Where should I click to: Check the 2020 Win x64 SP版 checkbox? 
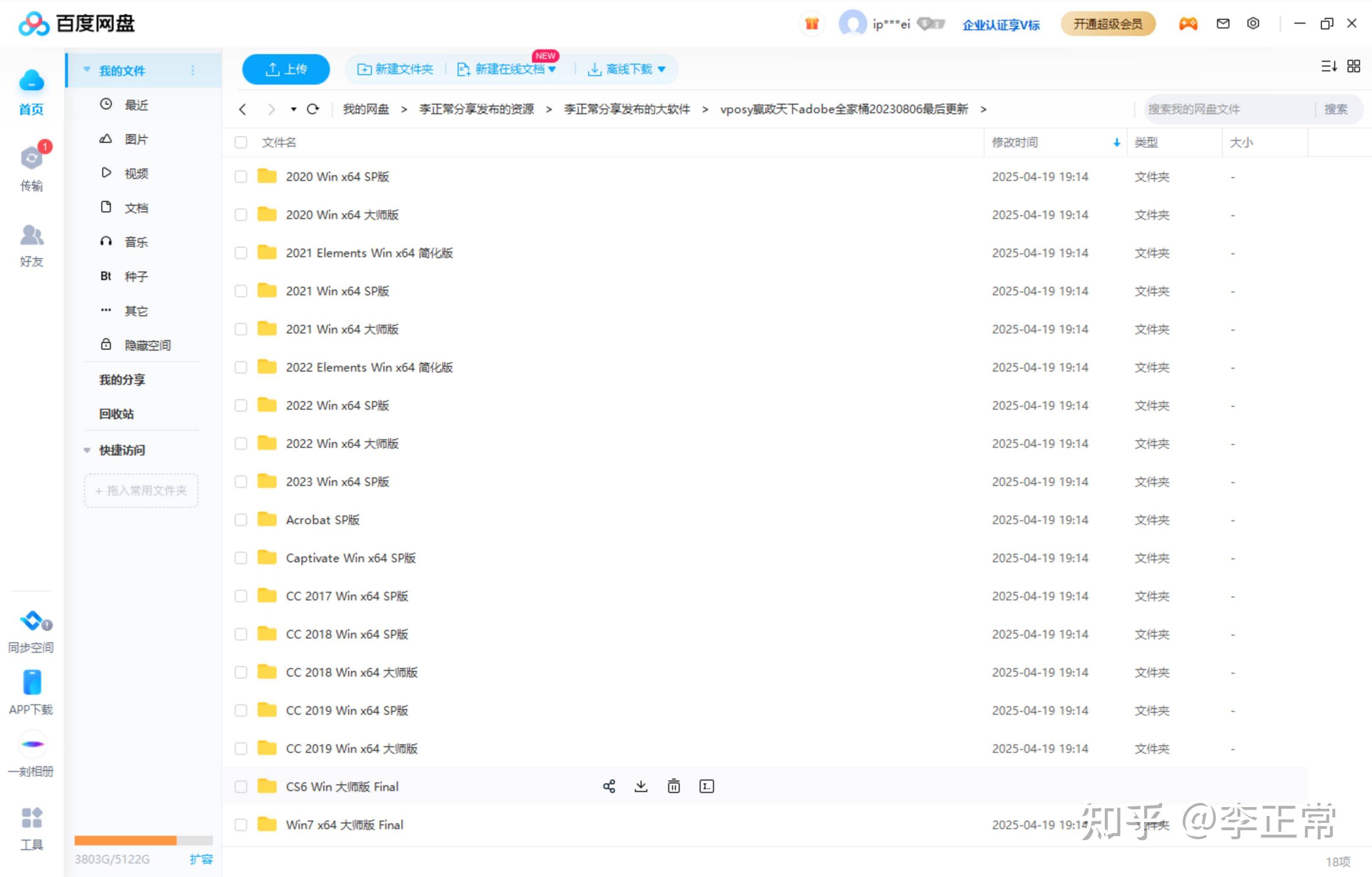pos(241,177)
